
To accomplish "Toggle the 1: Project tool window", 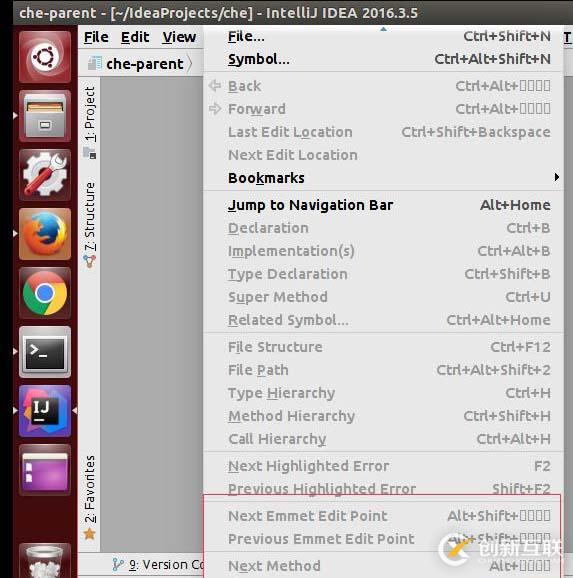I will 90,114.
